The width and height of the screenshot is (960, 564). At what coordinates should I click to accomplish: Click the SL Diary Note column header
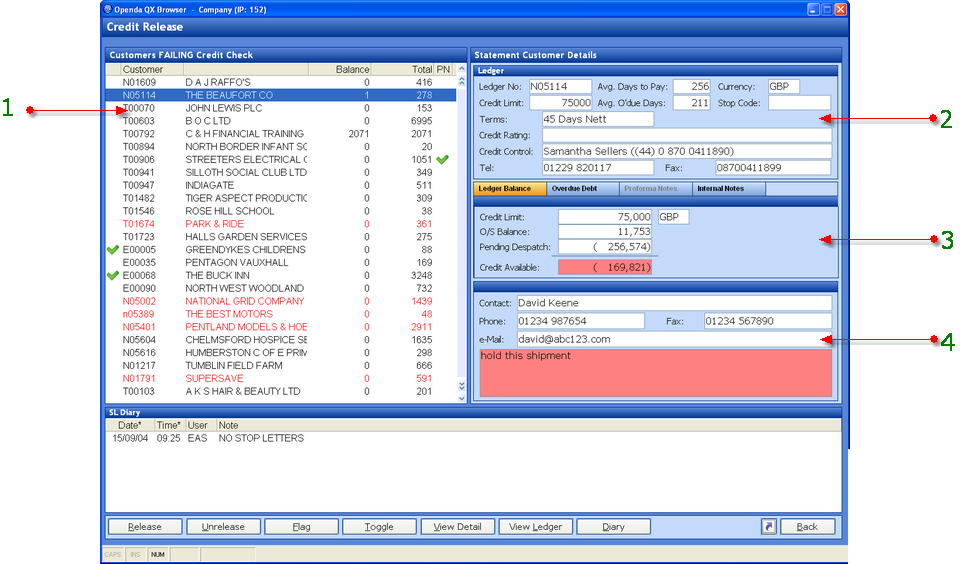pyautogui.click(x=528, y=425)
